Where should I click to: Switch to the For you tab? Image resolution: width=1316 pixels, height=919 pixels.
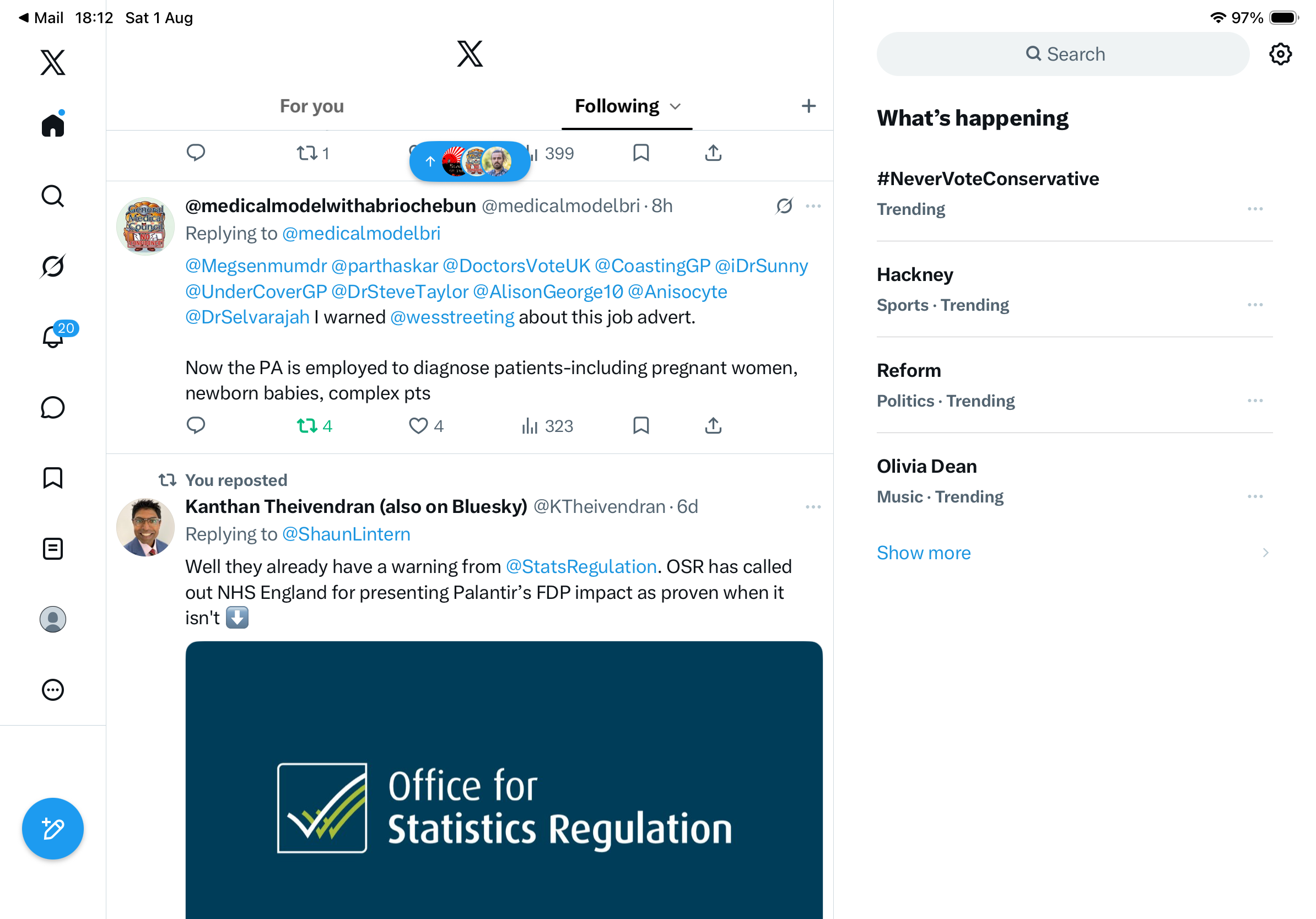tap(312, 106)
